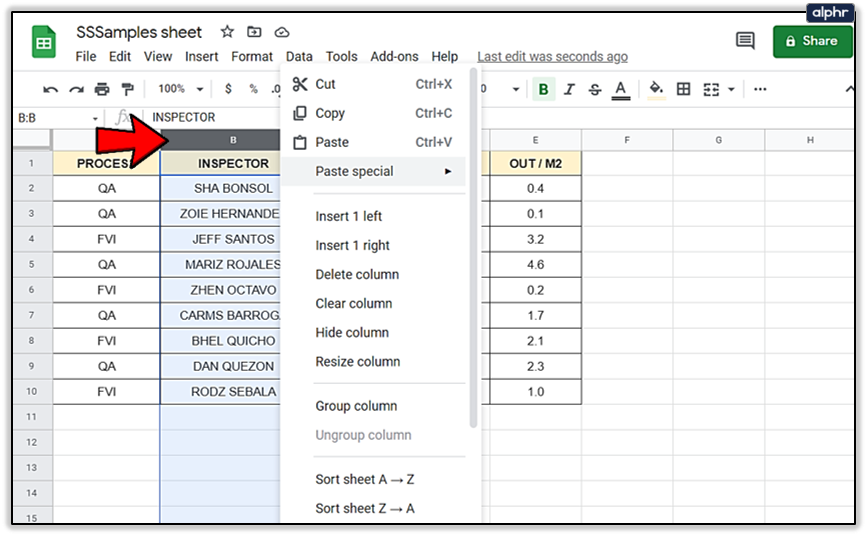Click the borders grid icon
The height and width of the screenshot is (536, 867).
pos(684,89)
